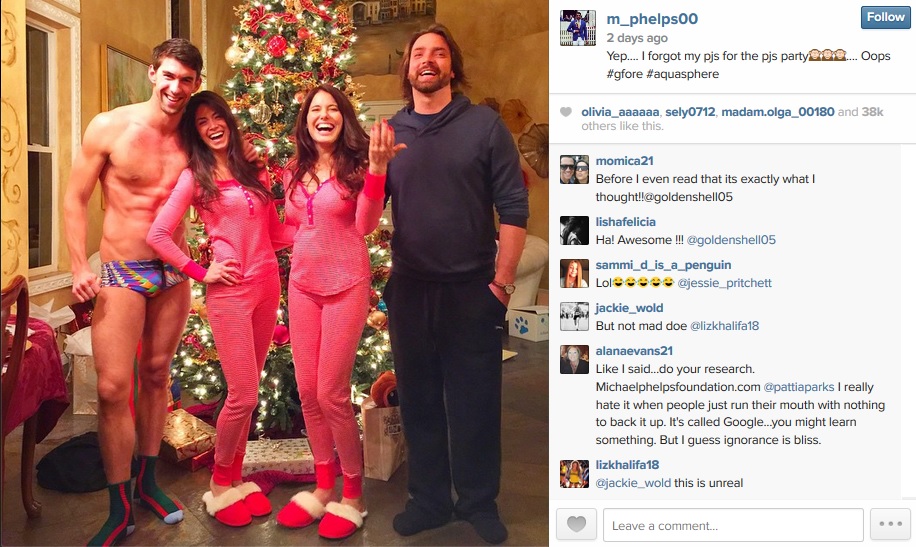Click alanaevans21's avatar picture
Viewport: 916px width, 547px height.
574,359
